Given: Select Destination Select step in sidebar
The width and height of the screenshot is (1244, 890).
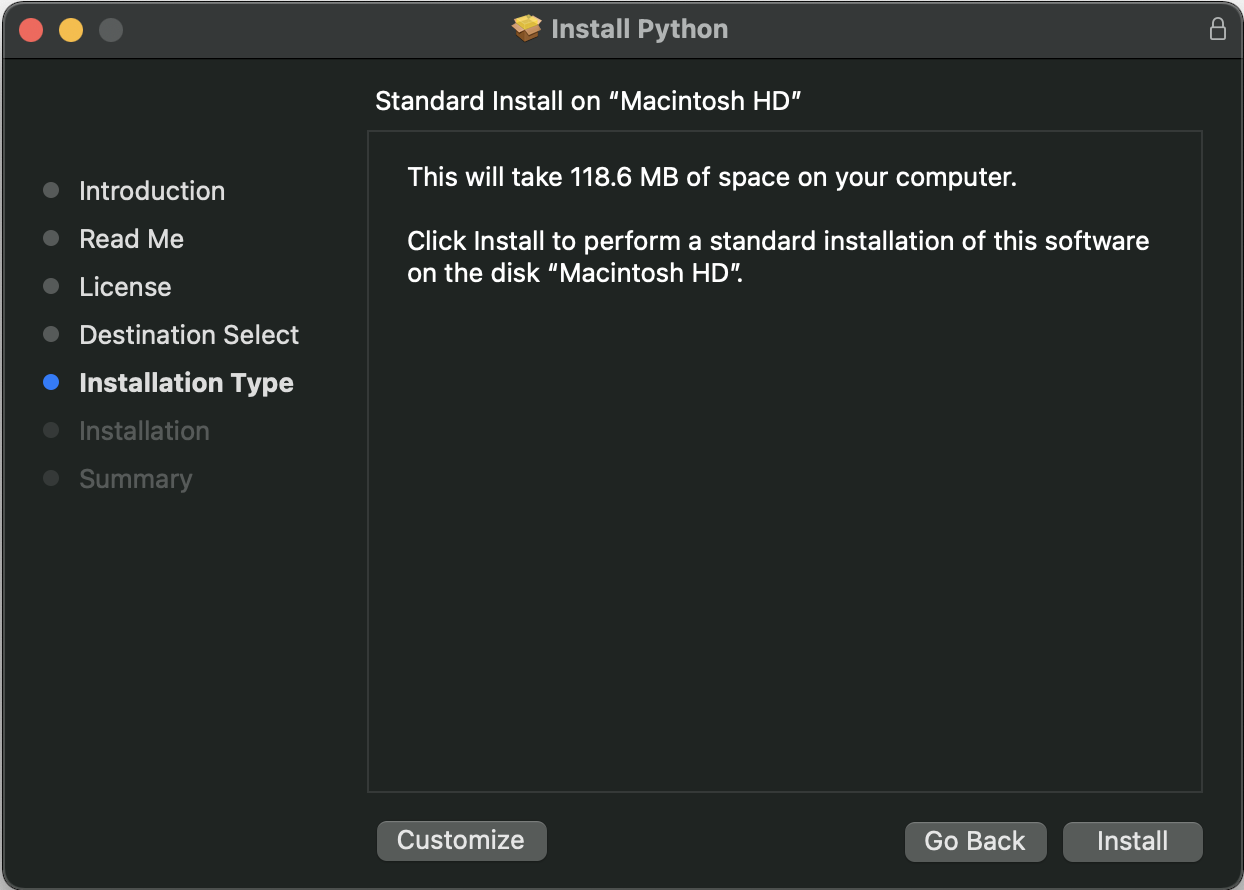Looking at the screenshot, I should 189,335.
